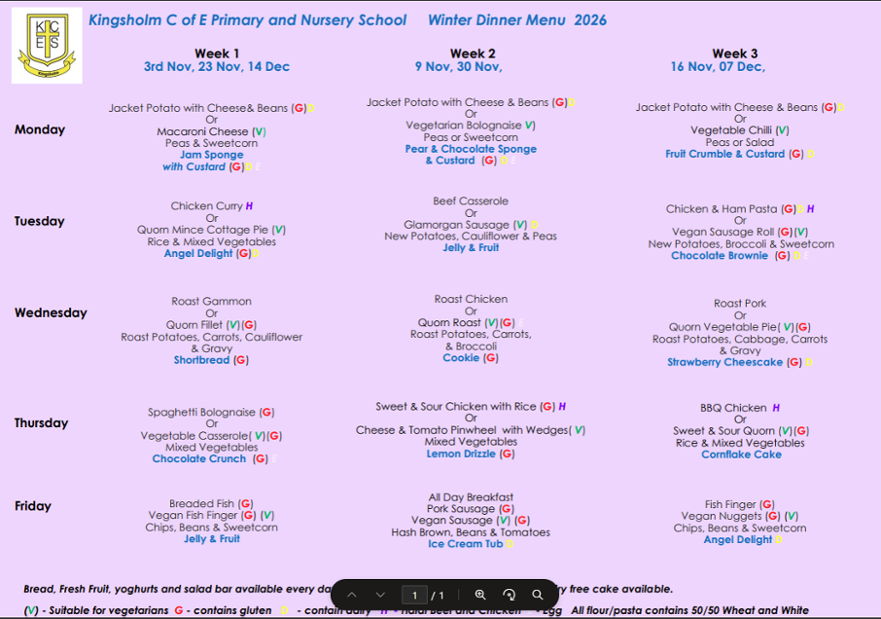The image size is (881, 619).
Task: Select 'Quorn Roast' option text
Action: coord(449,322)
